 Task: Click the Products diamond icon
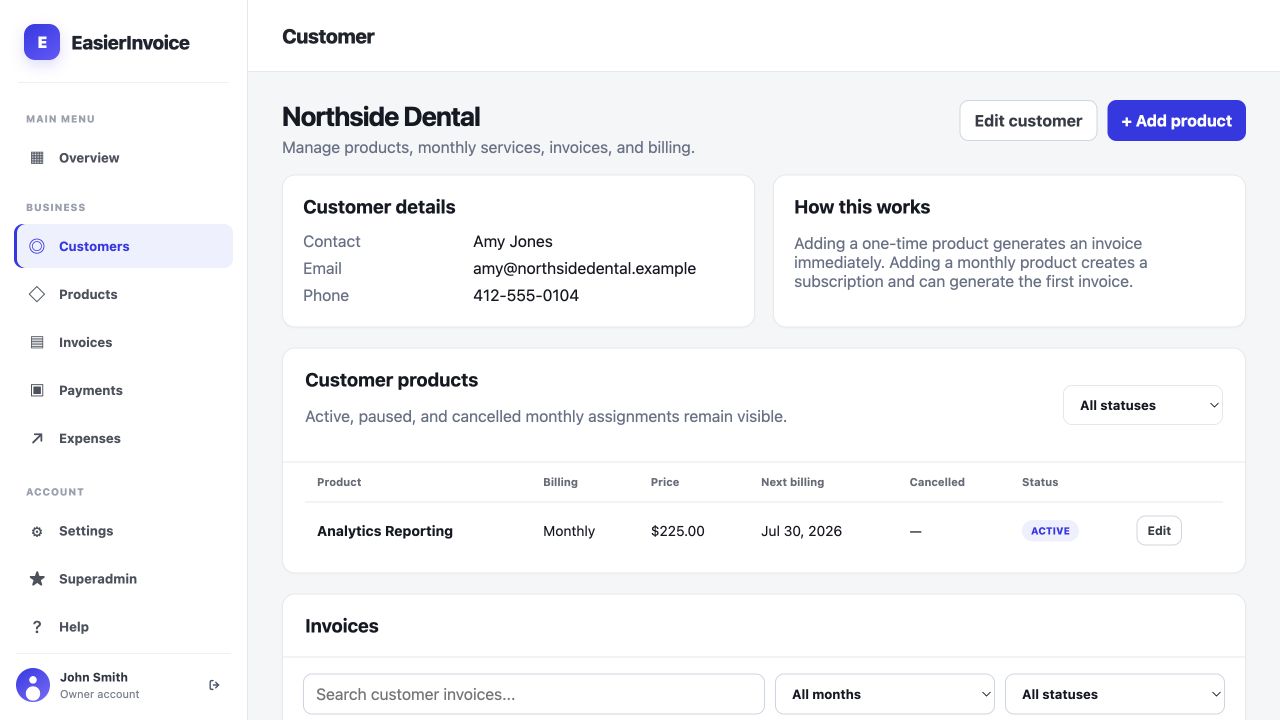[37, 294]
